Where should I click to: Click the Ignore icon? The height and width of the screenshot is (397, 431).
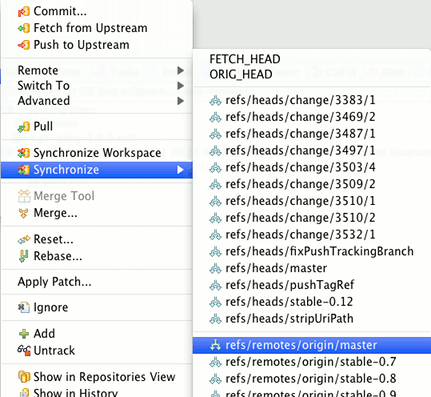[x=24, y=307]
